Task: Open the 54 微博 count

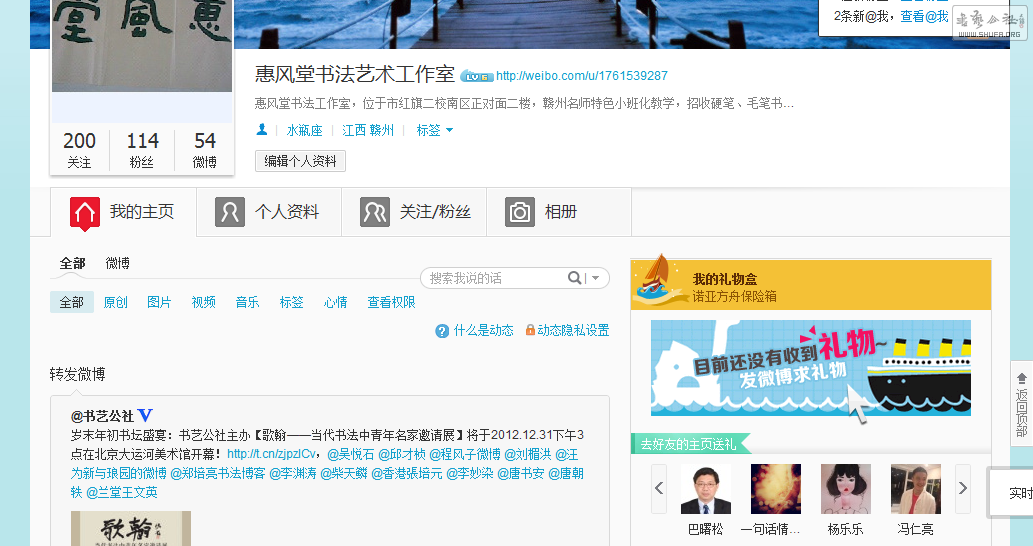Action: coord(205,150)
